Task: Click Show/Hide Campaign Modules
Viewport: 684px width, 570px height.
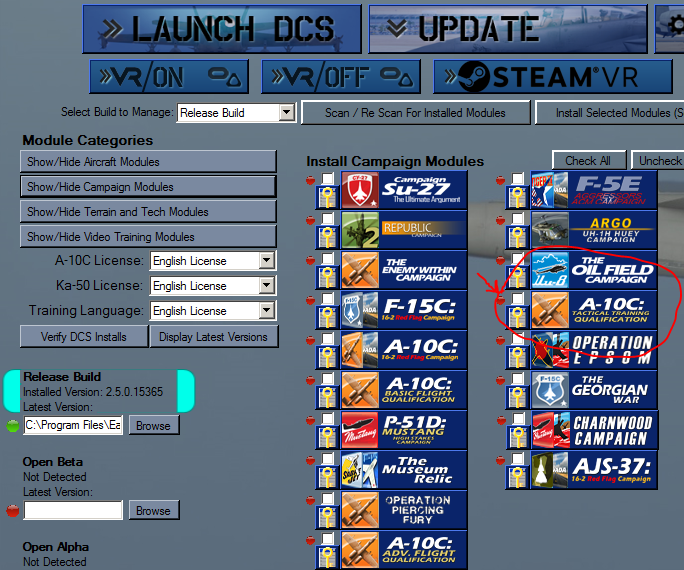Action: point(148,187)
